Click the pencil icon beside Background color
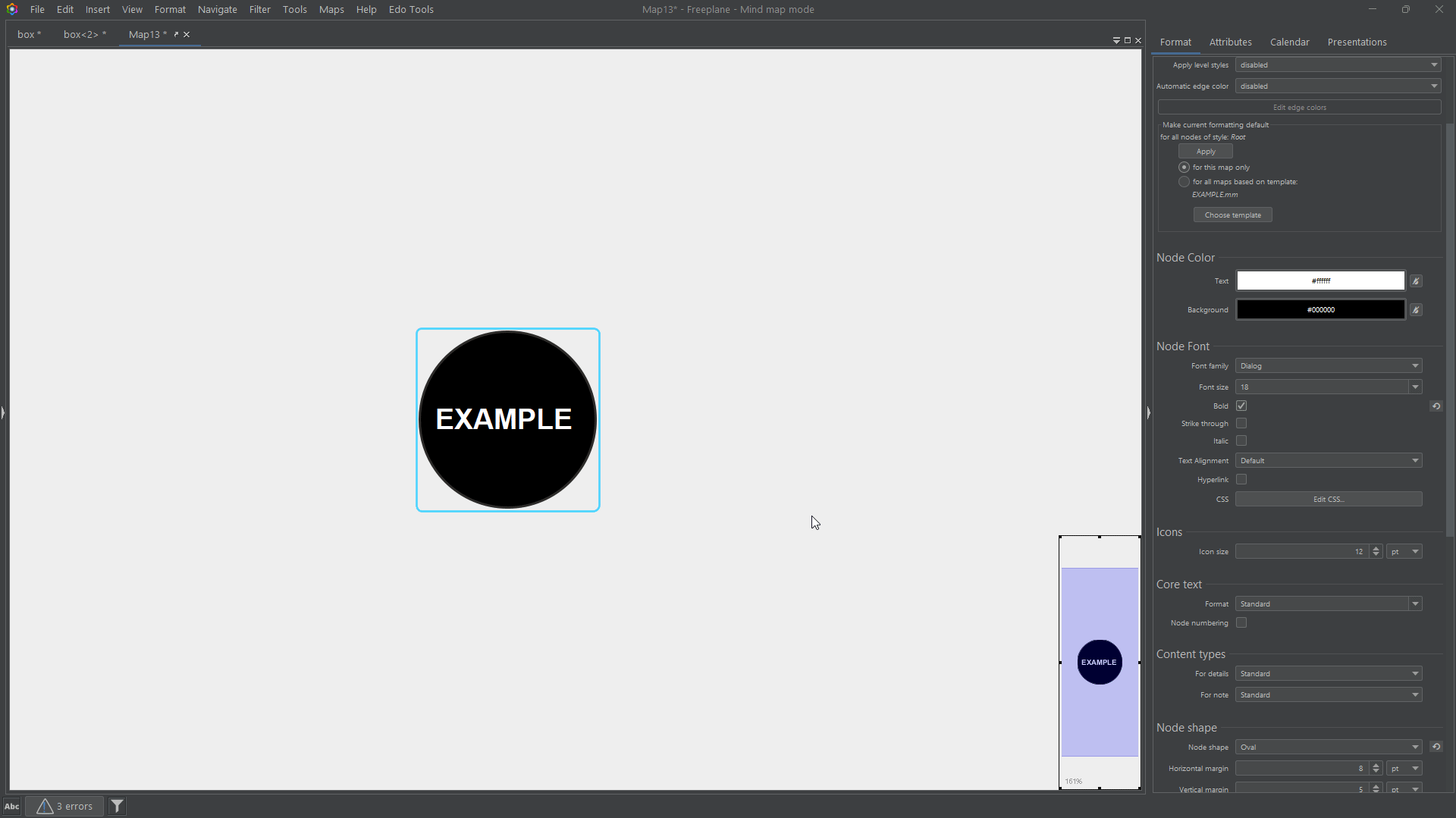 [x=1416, y=309]
